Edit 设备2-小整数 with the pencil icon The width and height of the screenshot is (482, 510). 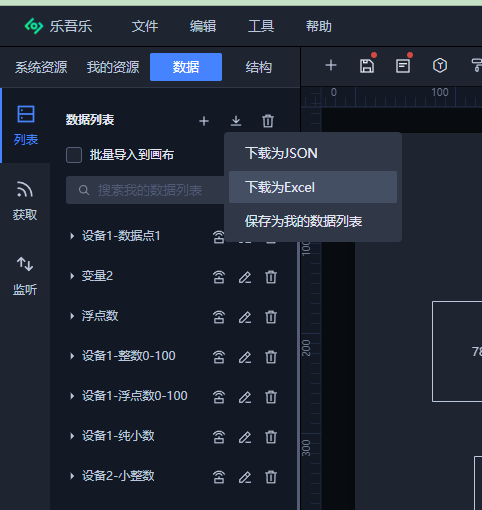point(245,477)
